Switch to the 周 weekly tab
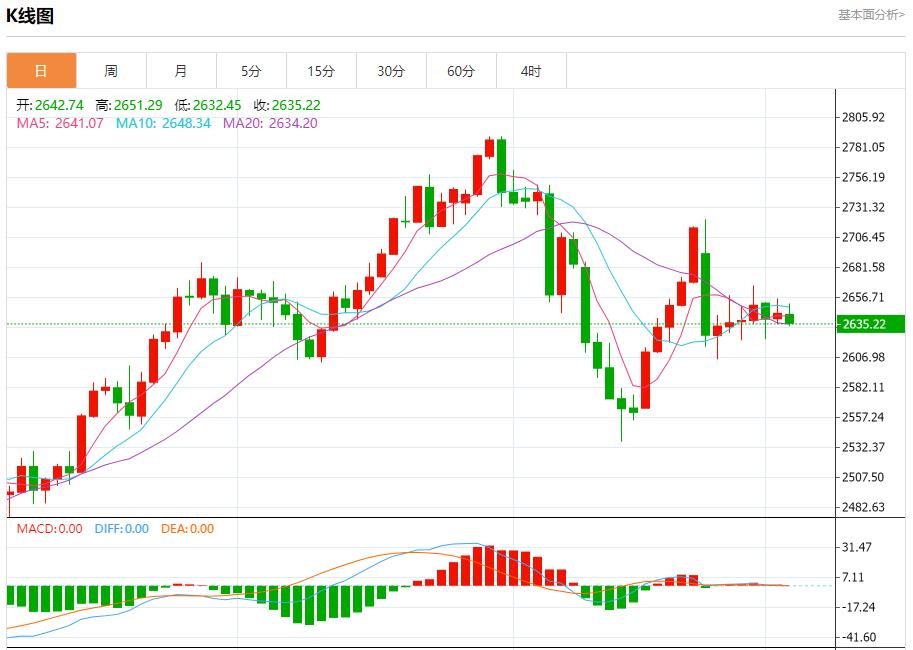 click(111, 71)
